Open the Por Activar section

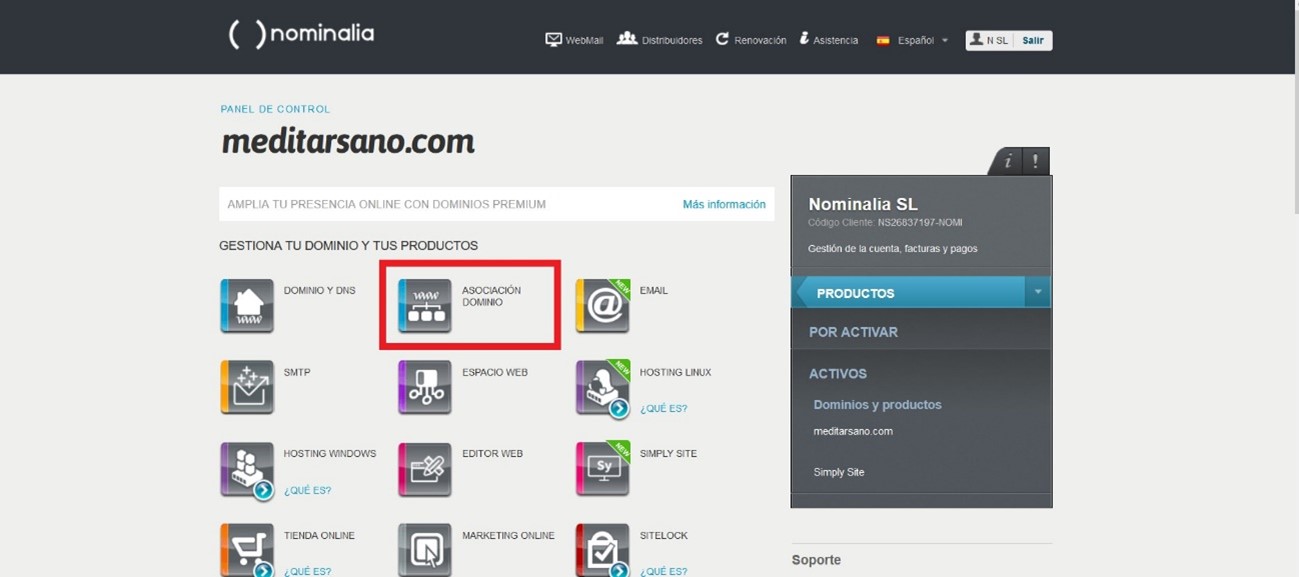853,332
